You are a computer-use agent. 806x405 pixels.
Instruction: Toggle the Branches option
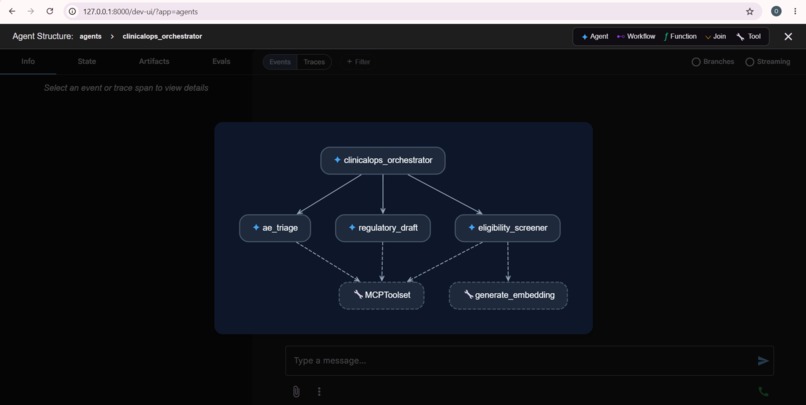[713, 62]
